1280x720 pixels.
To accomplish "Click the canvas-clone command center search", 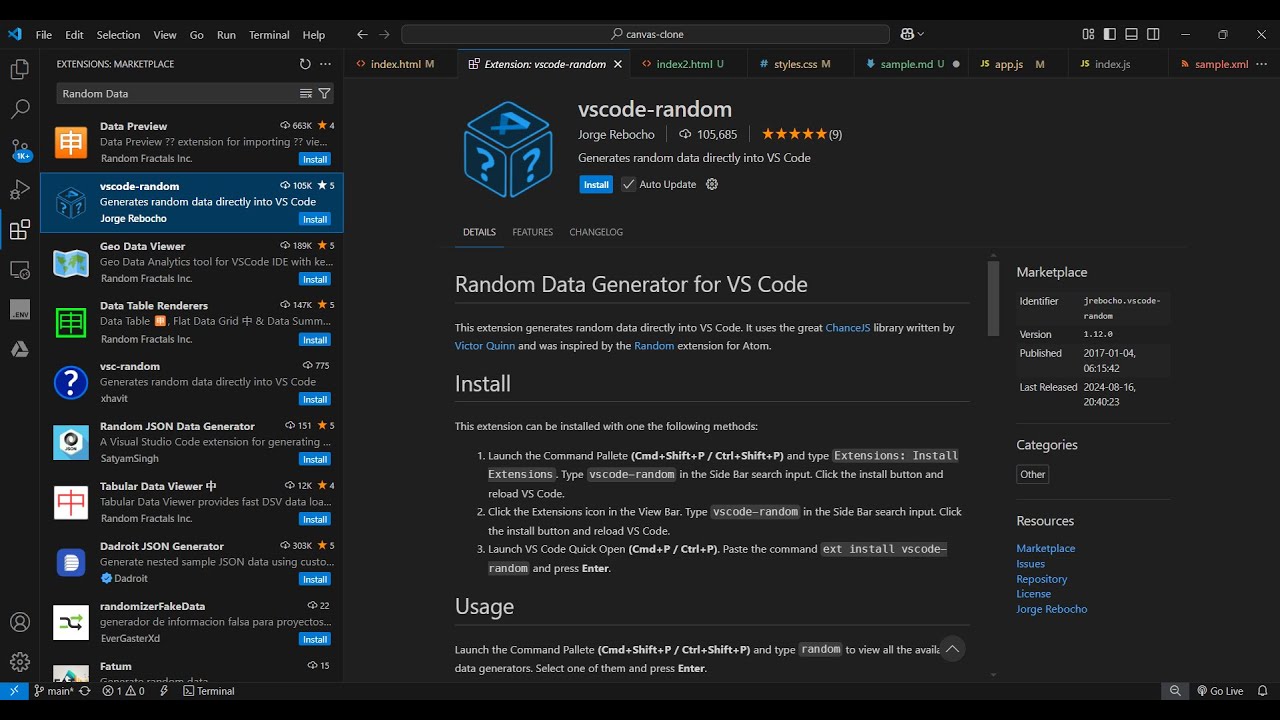I will (644, 34).
